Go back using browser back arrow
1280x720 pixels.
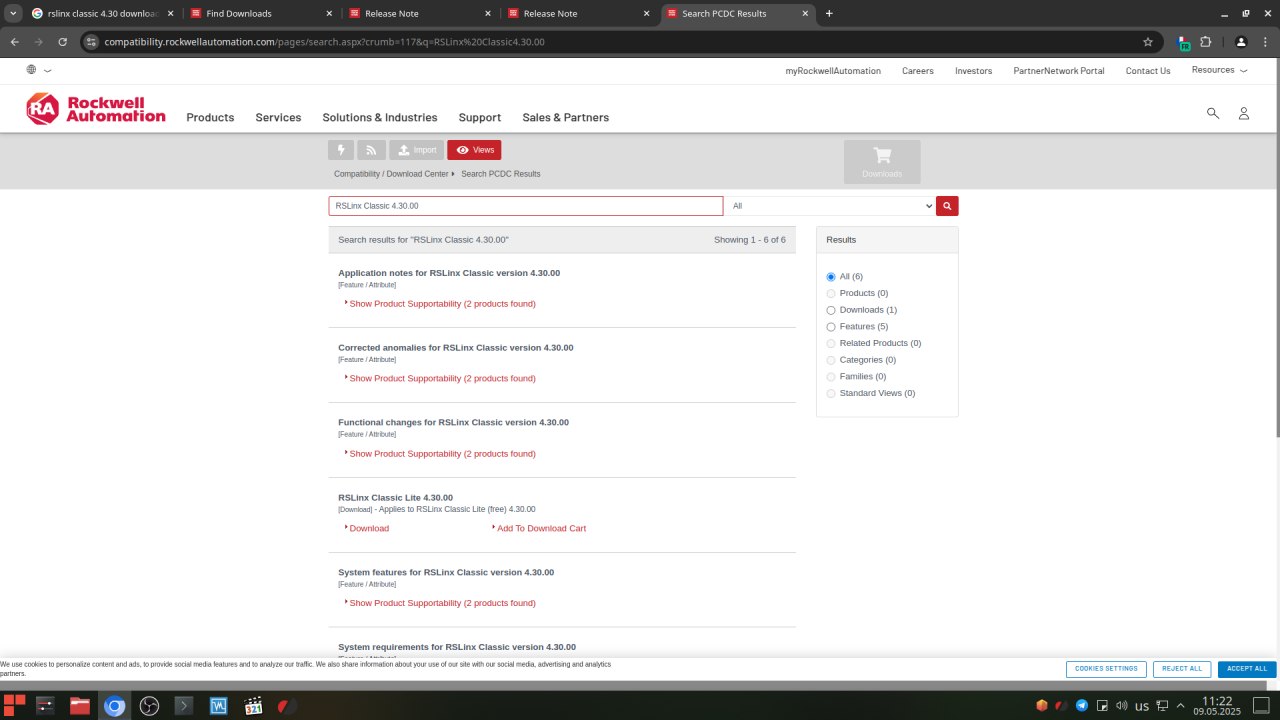point(14,42)
